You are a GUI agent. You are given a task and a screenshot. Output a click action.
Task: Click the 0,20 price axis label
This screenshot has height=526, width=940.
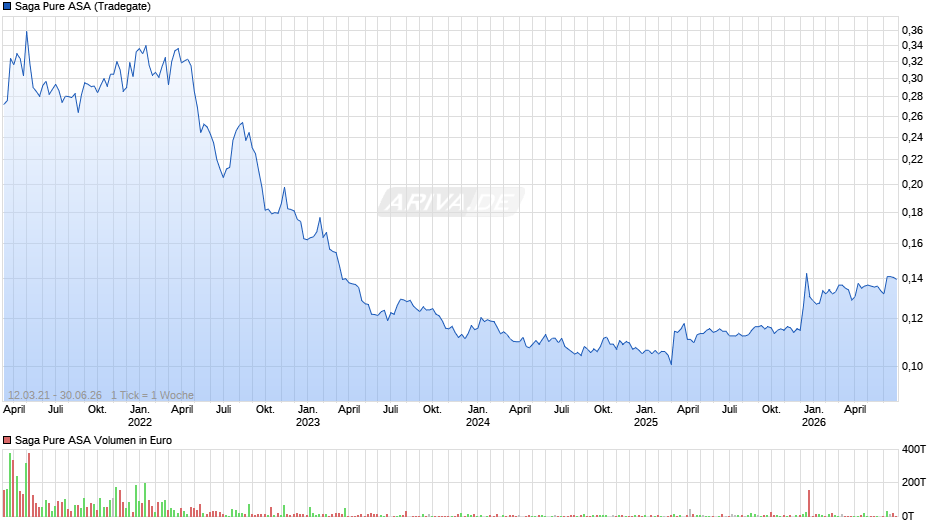tap(912, 184)
